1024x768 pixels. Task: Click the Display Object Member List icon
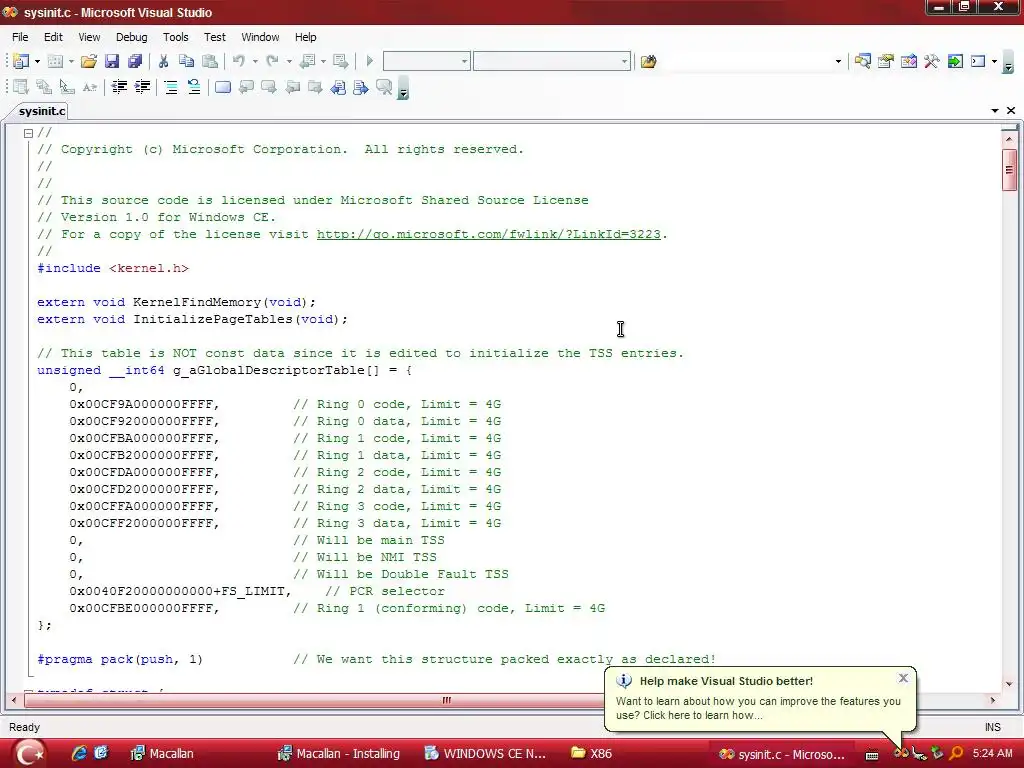(x=21, y=87)
